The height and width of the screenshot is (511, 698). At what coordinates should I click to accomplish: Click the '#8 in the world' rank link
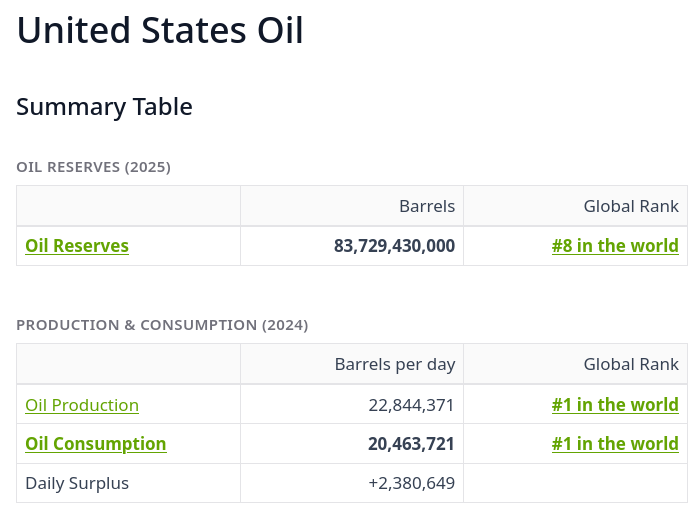click(615, 246)
